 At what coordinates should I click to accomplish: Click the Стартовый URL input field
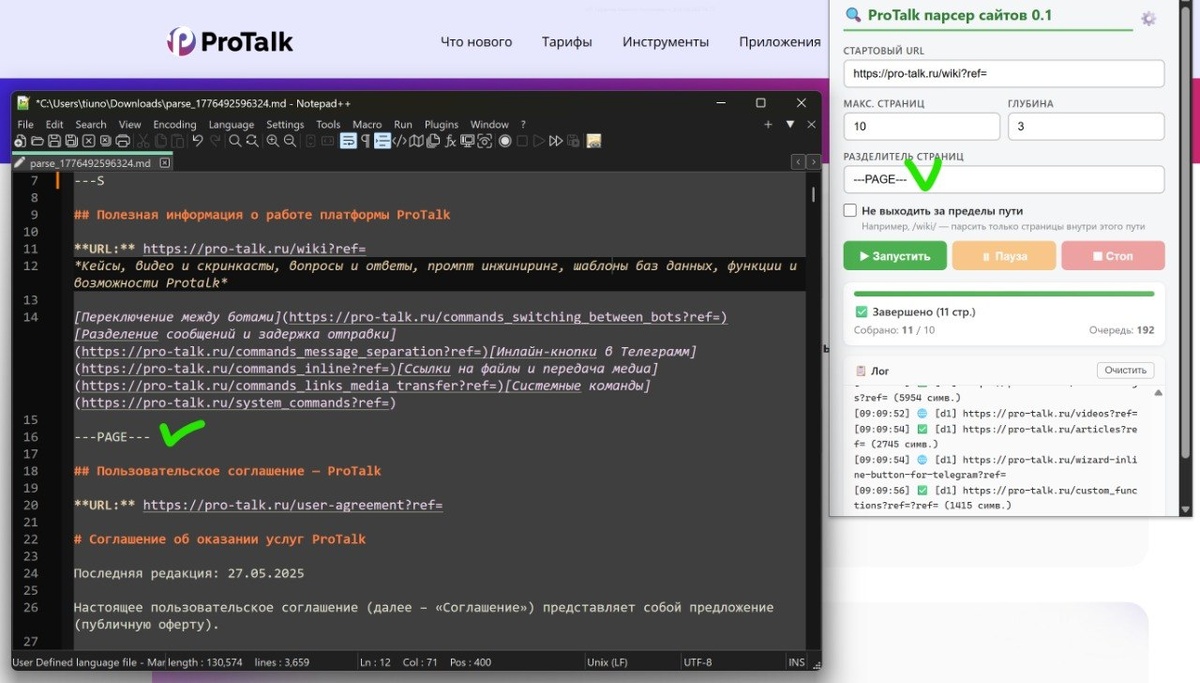[x=1004, y=73]
